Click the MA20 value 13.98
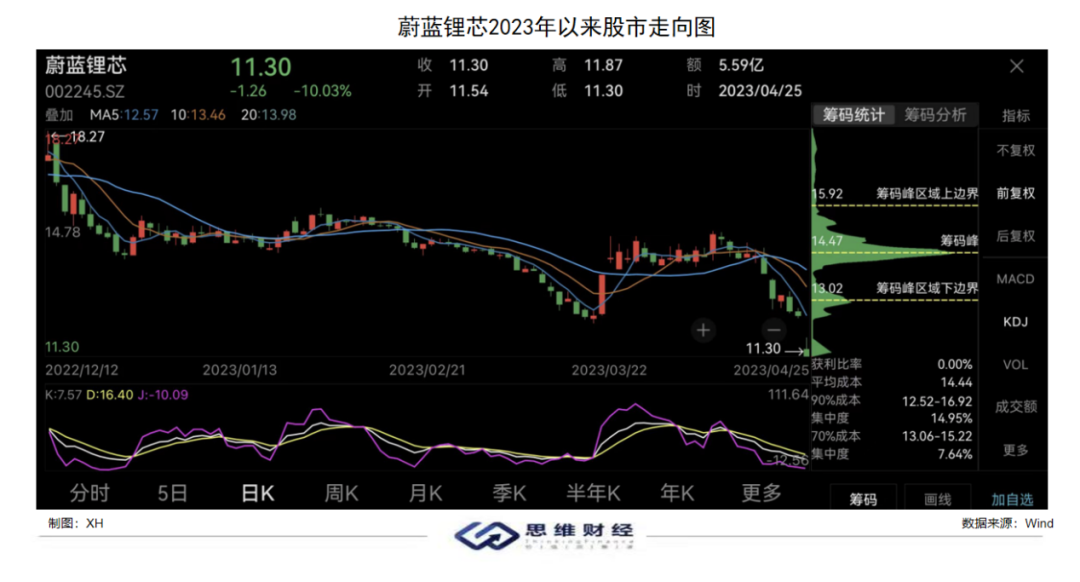 click(x=278, y=115)
